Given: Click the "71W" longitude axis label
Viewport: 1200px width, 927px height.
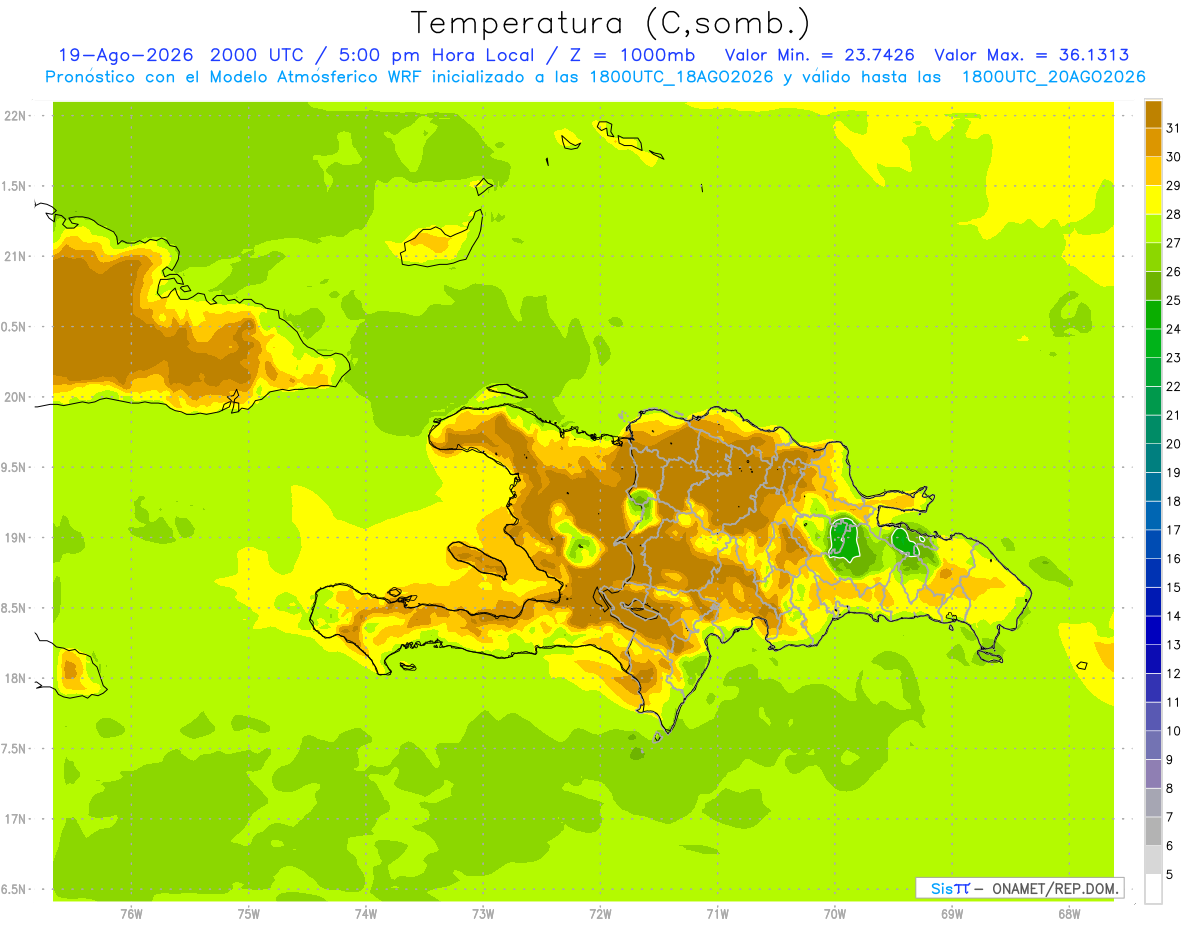Looking at the screenshot, I should coord(717,913).
